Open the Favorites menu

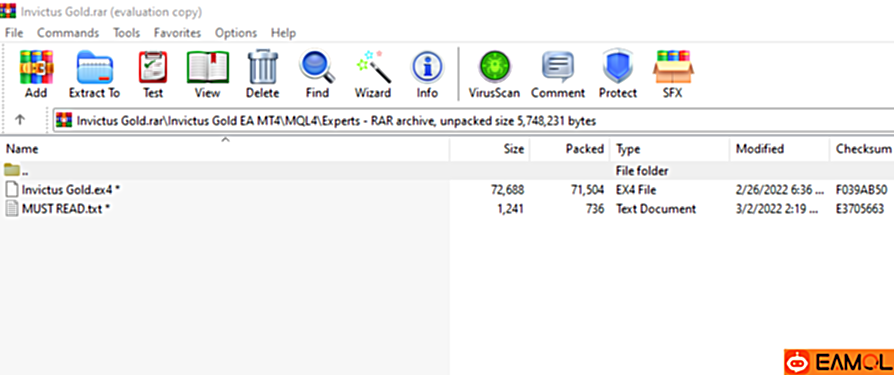(177, 33)
